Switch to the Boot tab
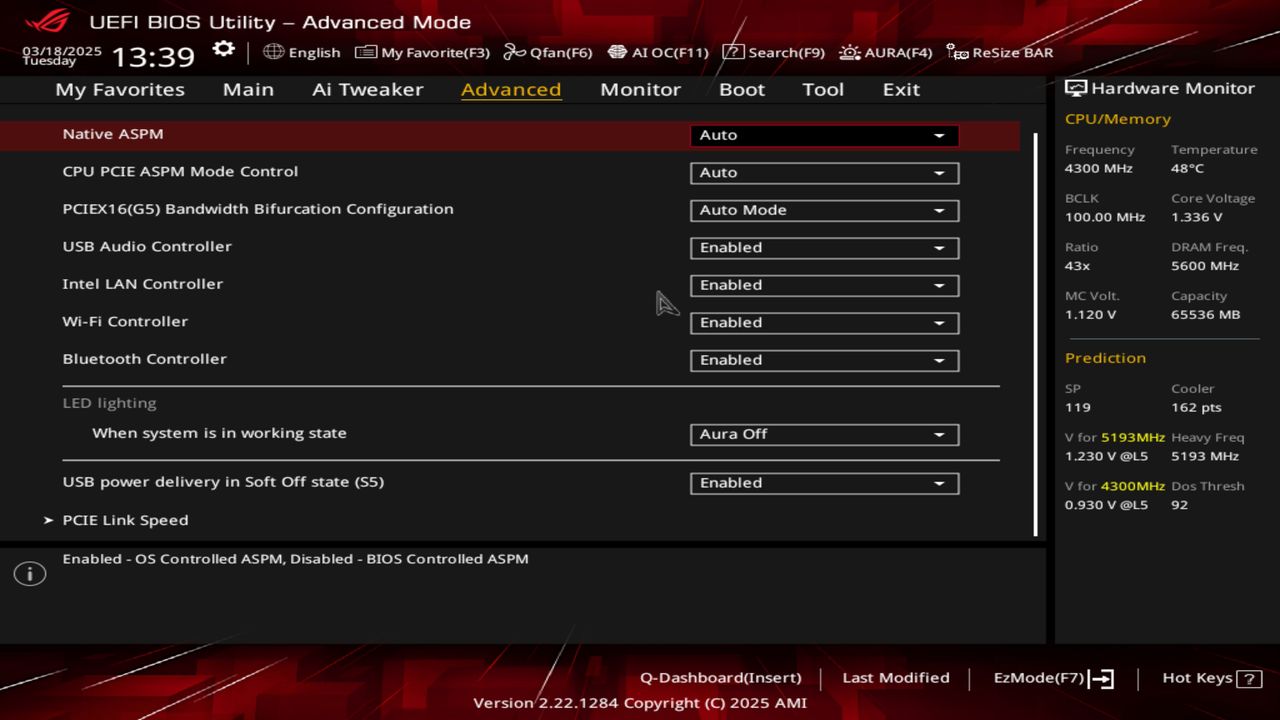This screenshot has width=1280, height=720. coord(742,89)
